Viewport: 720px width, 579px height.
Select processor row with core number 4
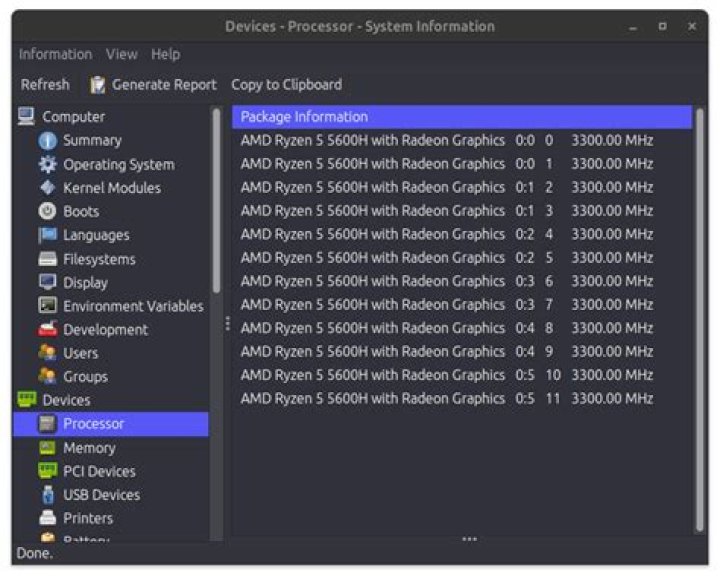[x=461, y=234]
